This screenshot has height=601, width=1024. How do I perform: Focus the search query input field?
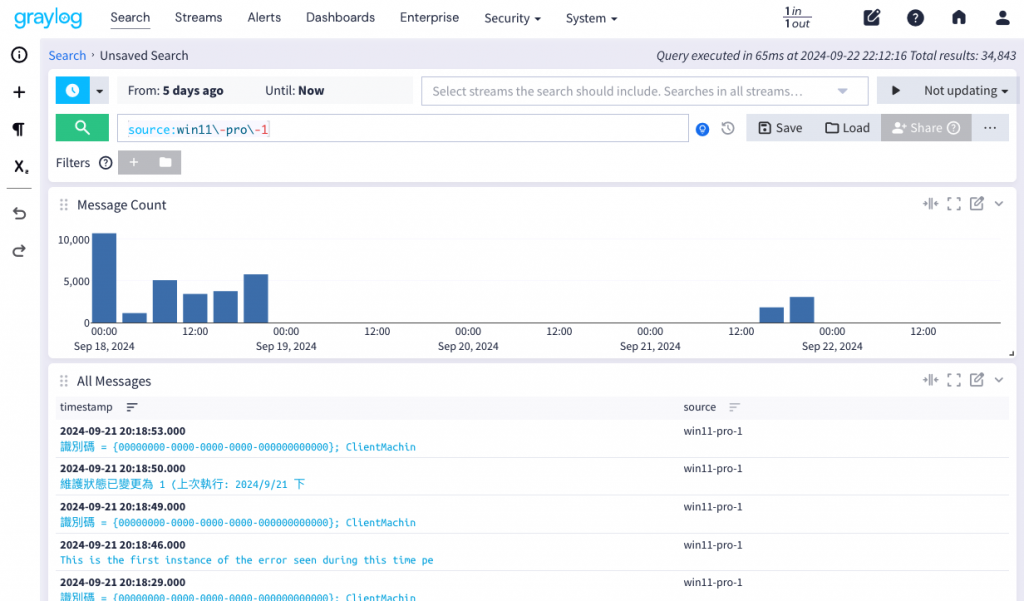pos(403,128)
